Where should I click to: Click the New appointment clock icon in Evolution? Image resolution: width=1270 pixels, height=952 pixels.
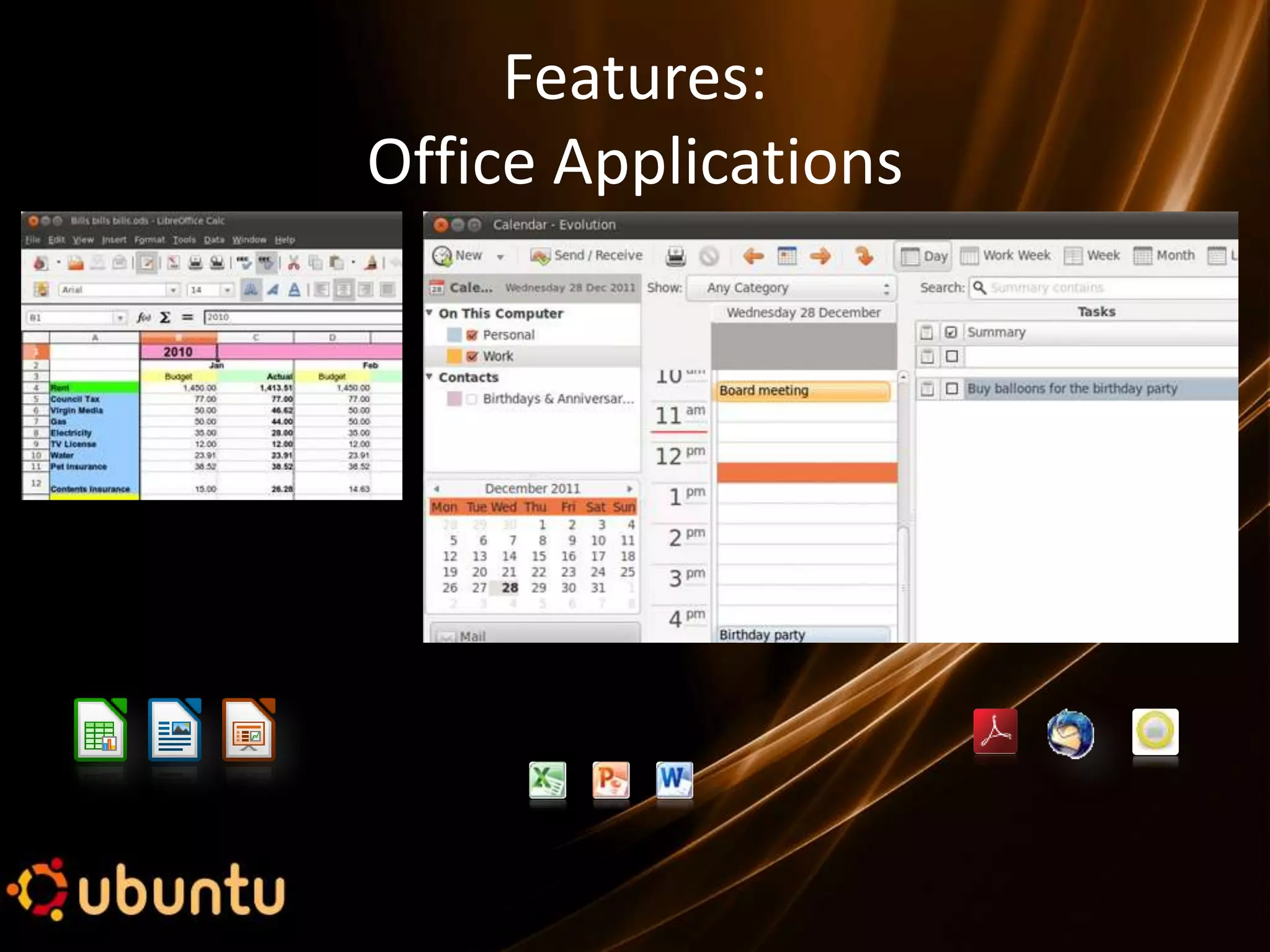coord(442,255)
